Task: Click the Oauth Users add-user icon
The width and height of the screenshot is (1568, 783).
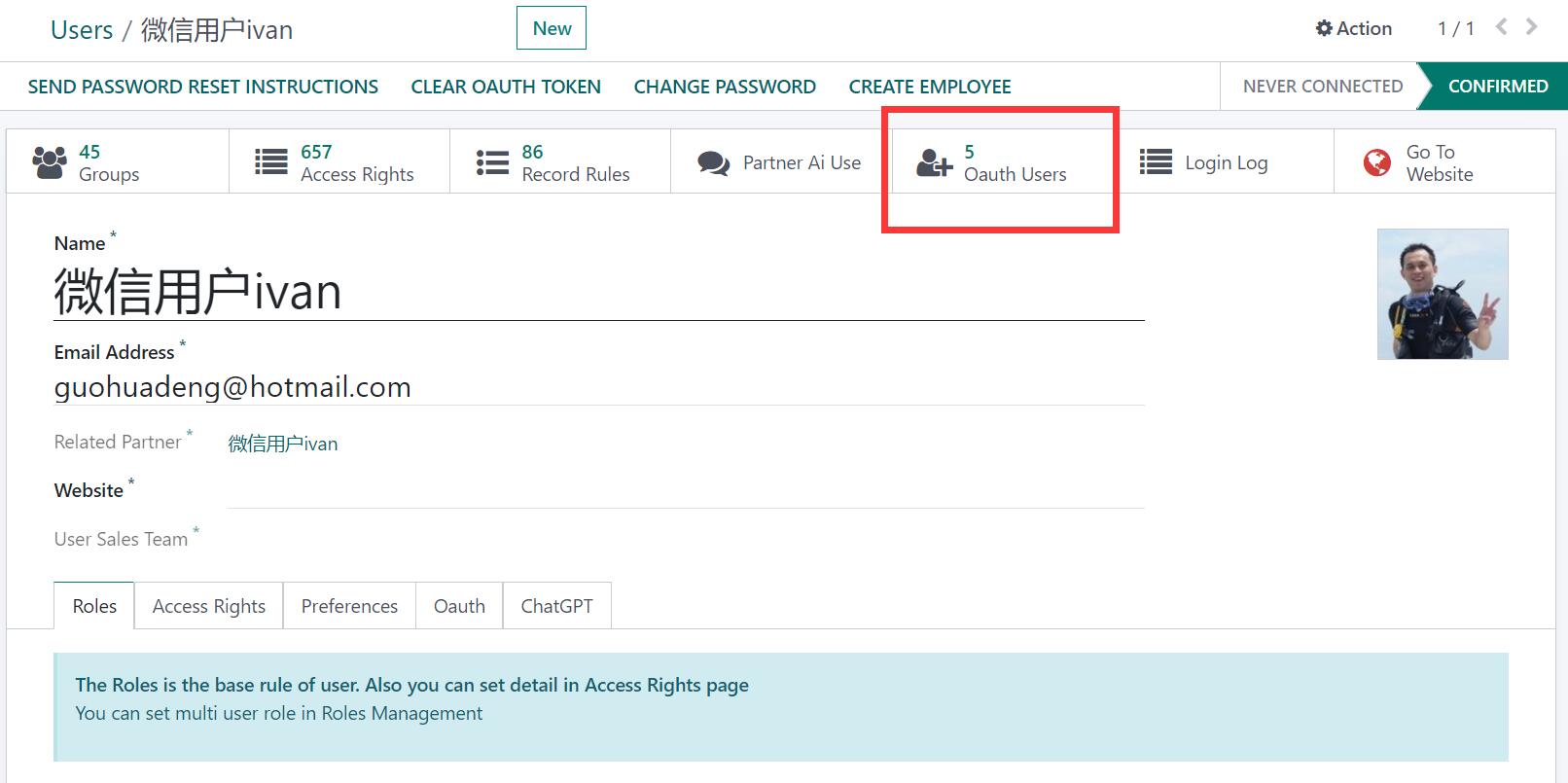Action: (934, 162)
